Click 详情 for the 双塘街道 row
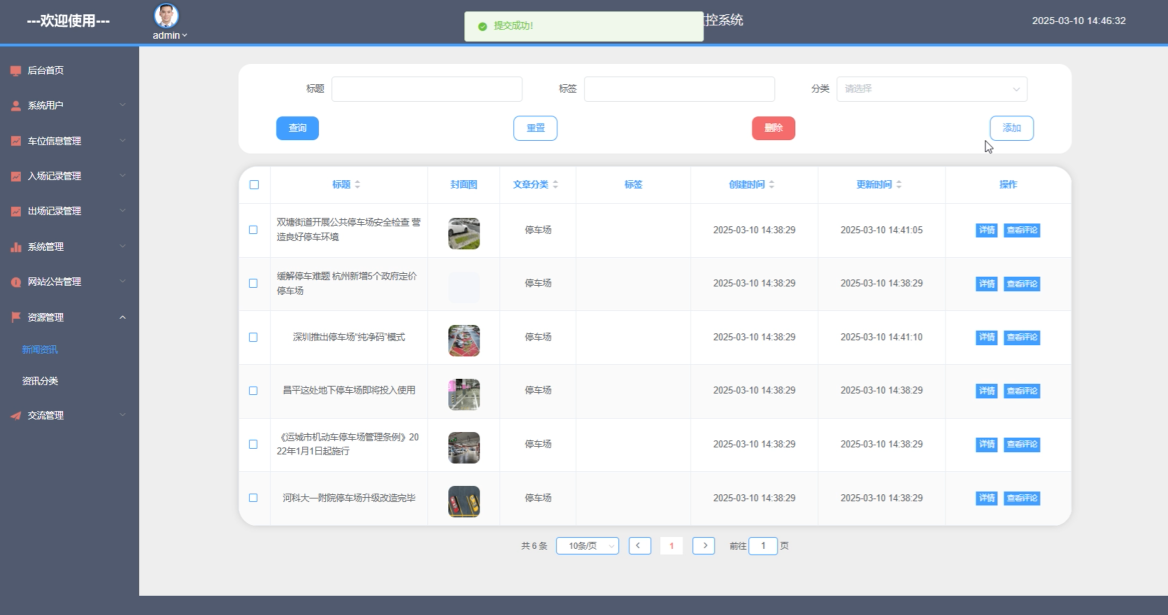Viewport: 1168px width, 615px height. [986, 230]
